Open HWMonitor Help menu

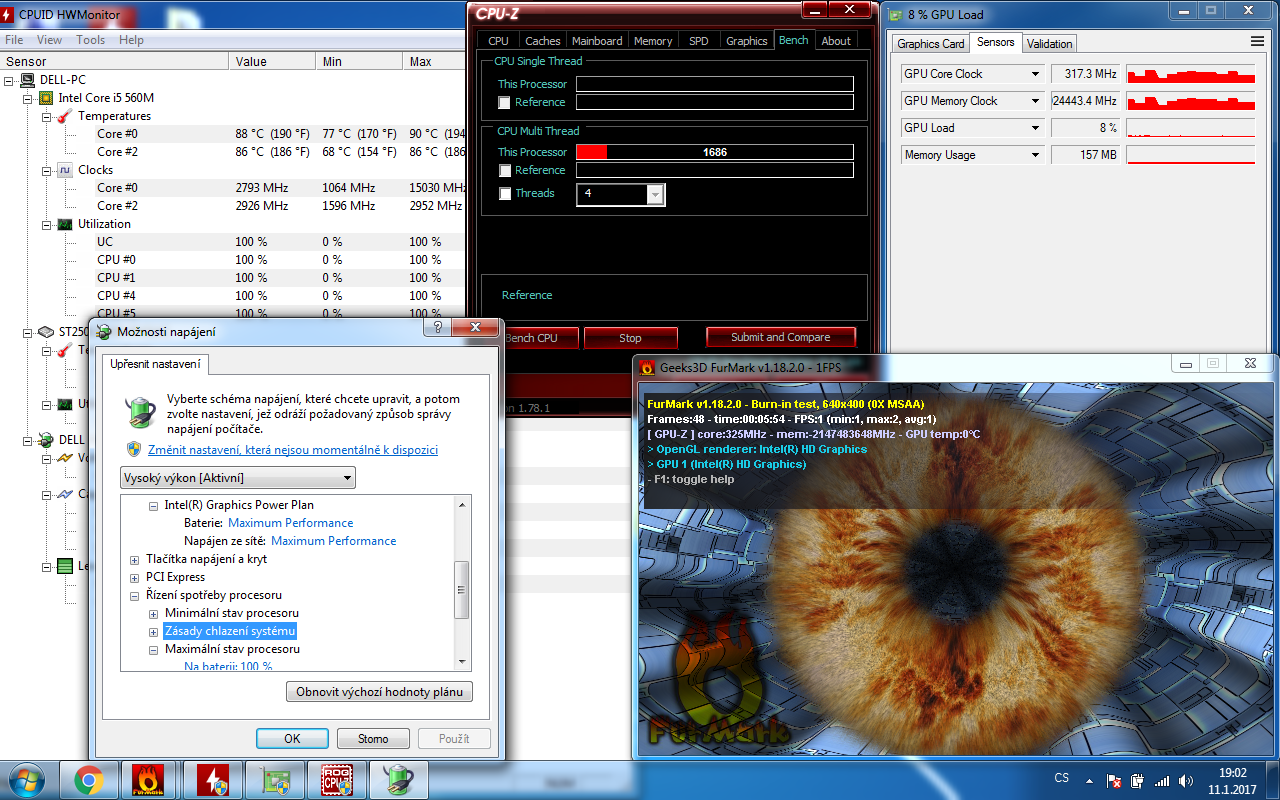coord(131,40)
